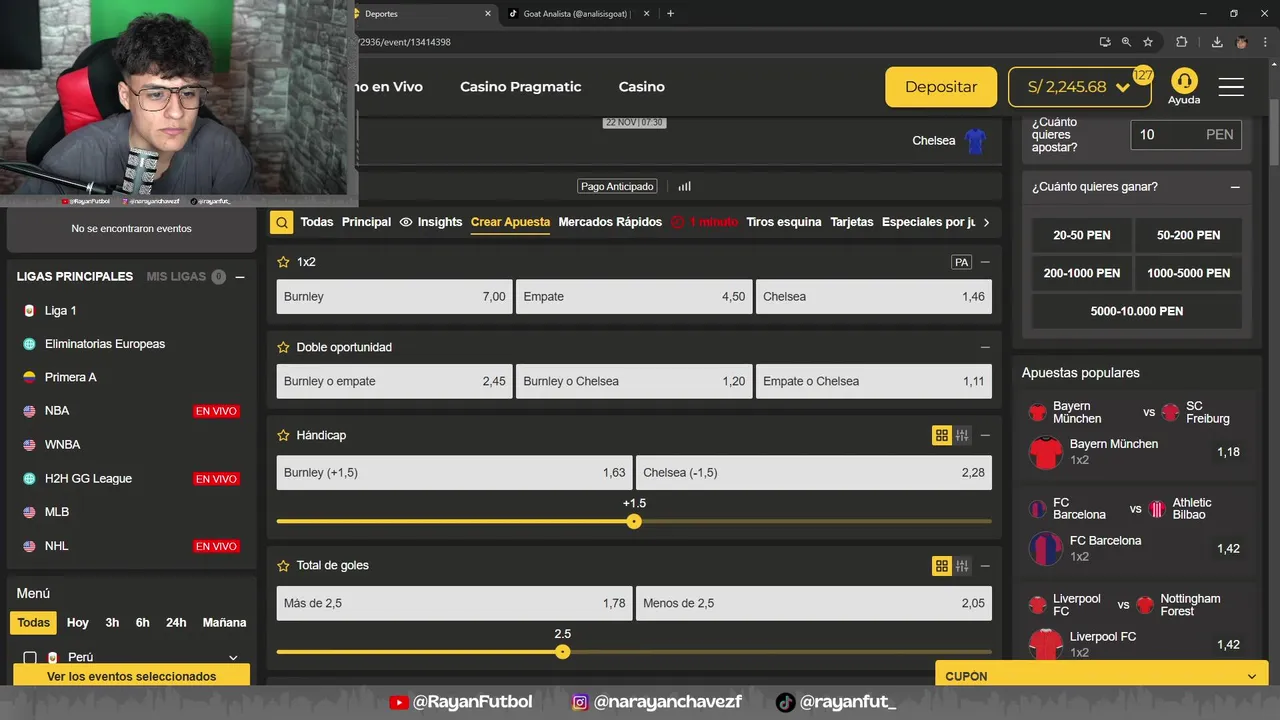Collapse the Ligas Principales panel
1280x720 pixels.
[240, 277]
